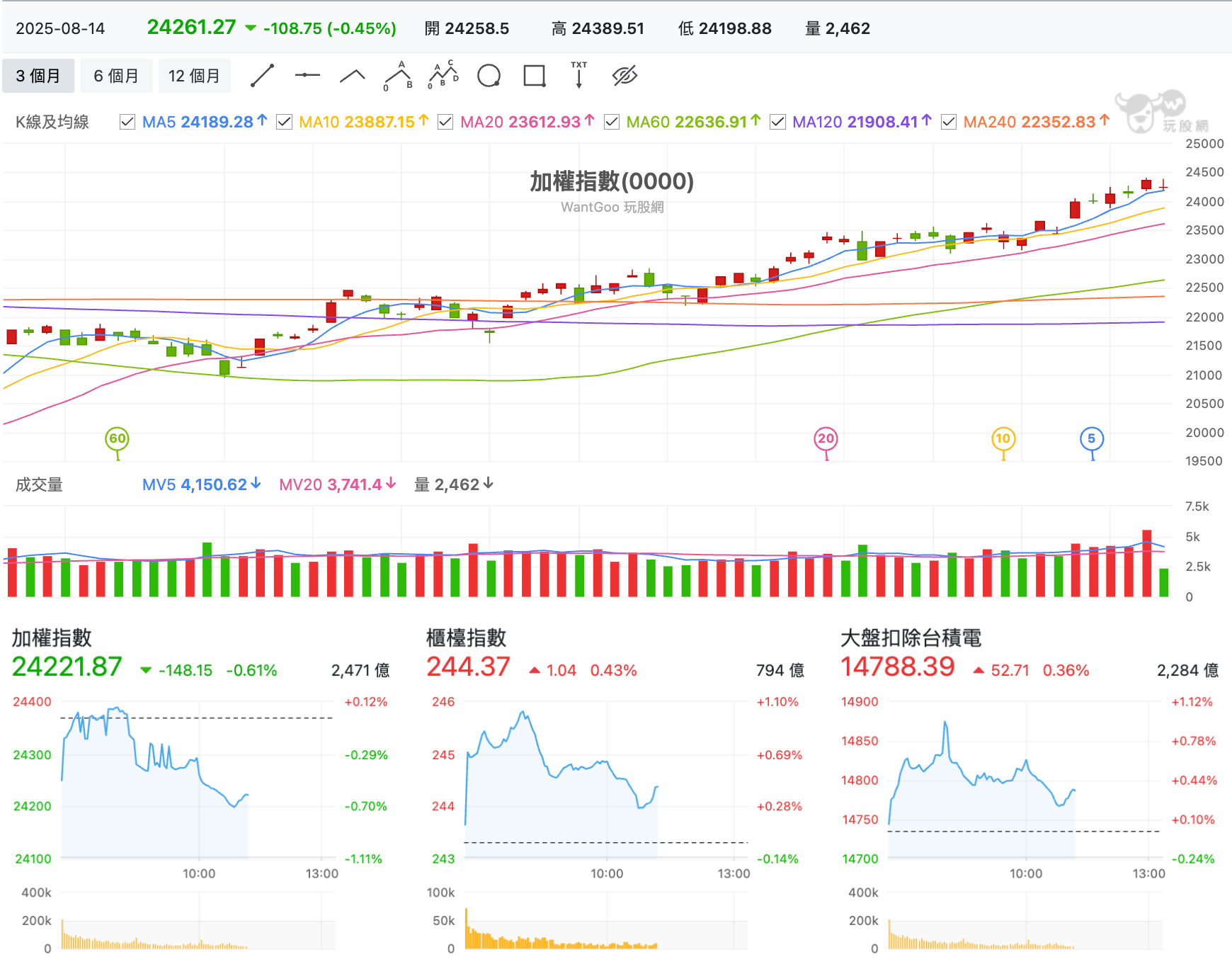Click the MA20 marker circle on chart
Viewport: 1232px width, 964px height.
pos(826,438)
